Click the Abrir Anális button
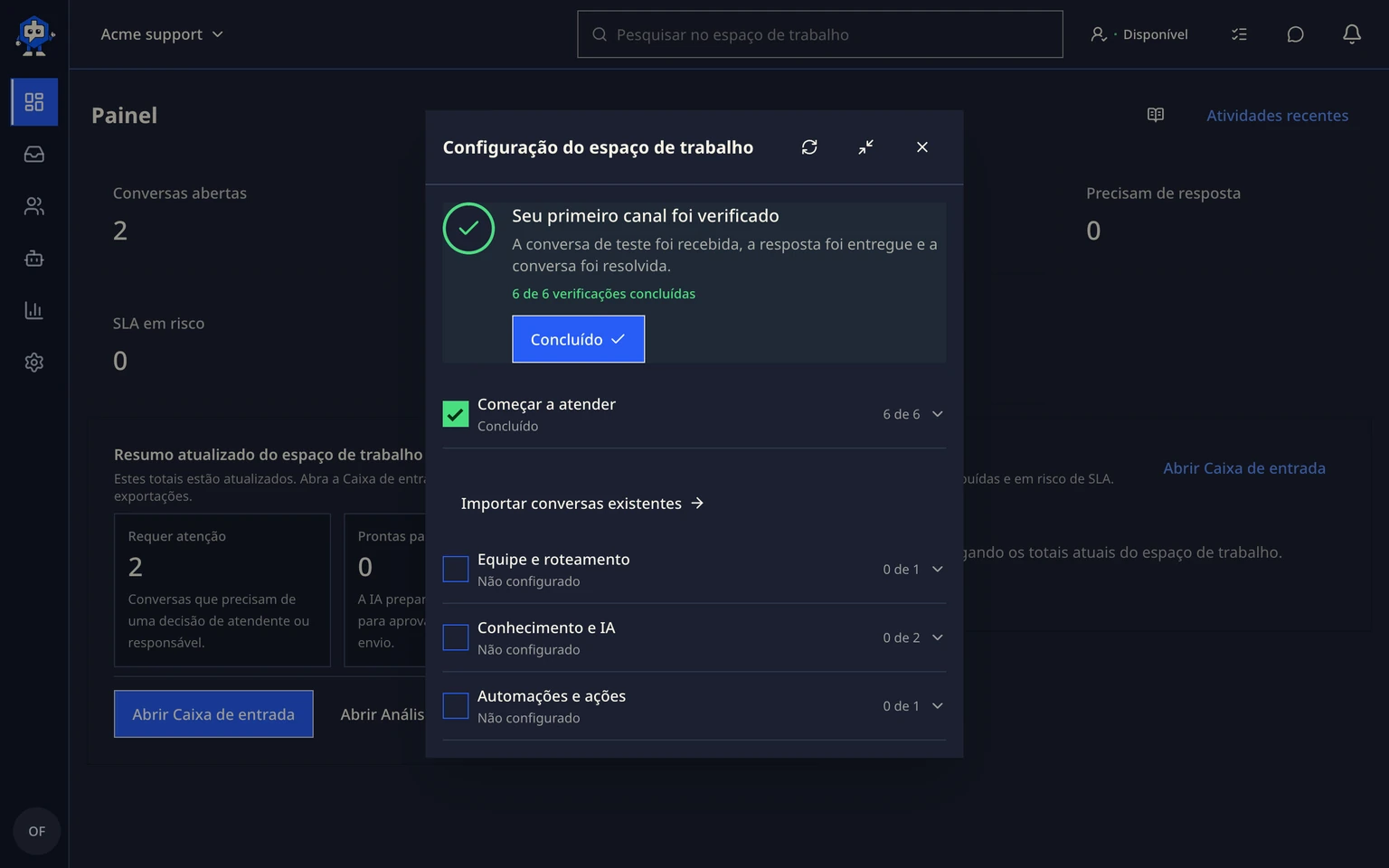 point(382,714)
